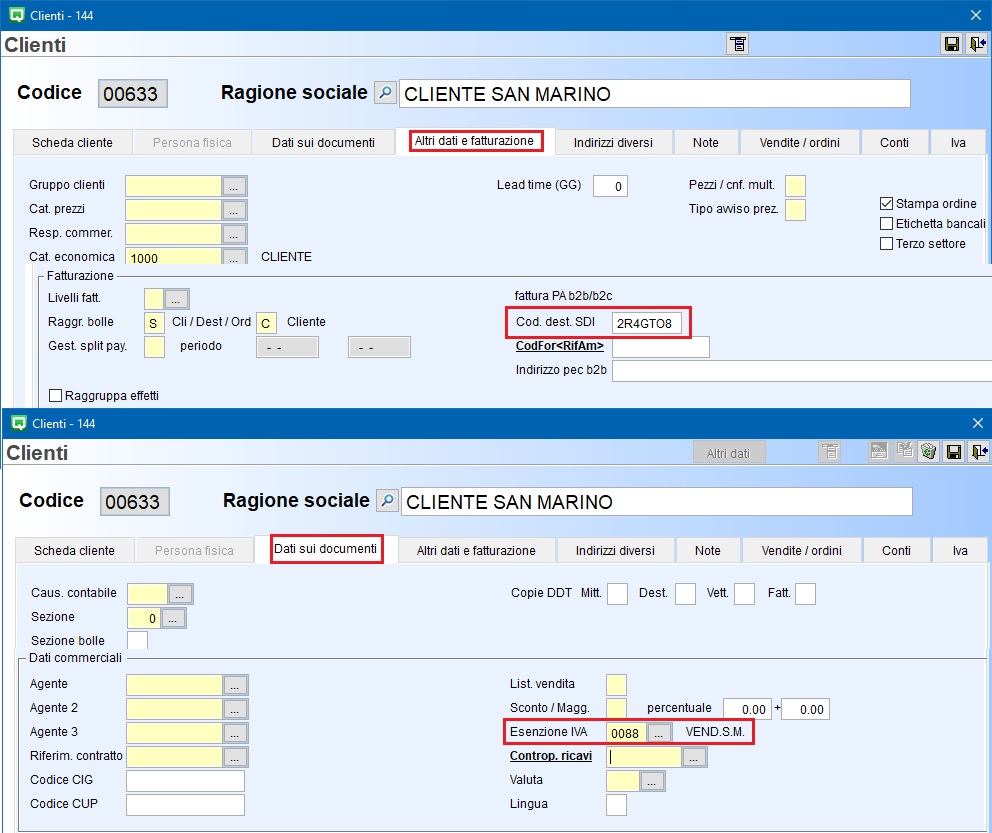This screenshot has height=833, width=992.
Task: Click the Copie DDT Mitt. box
Action: [x=617, y=594]
